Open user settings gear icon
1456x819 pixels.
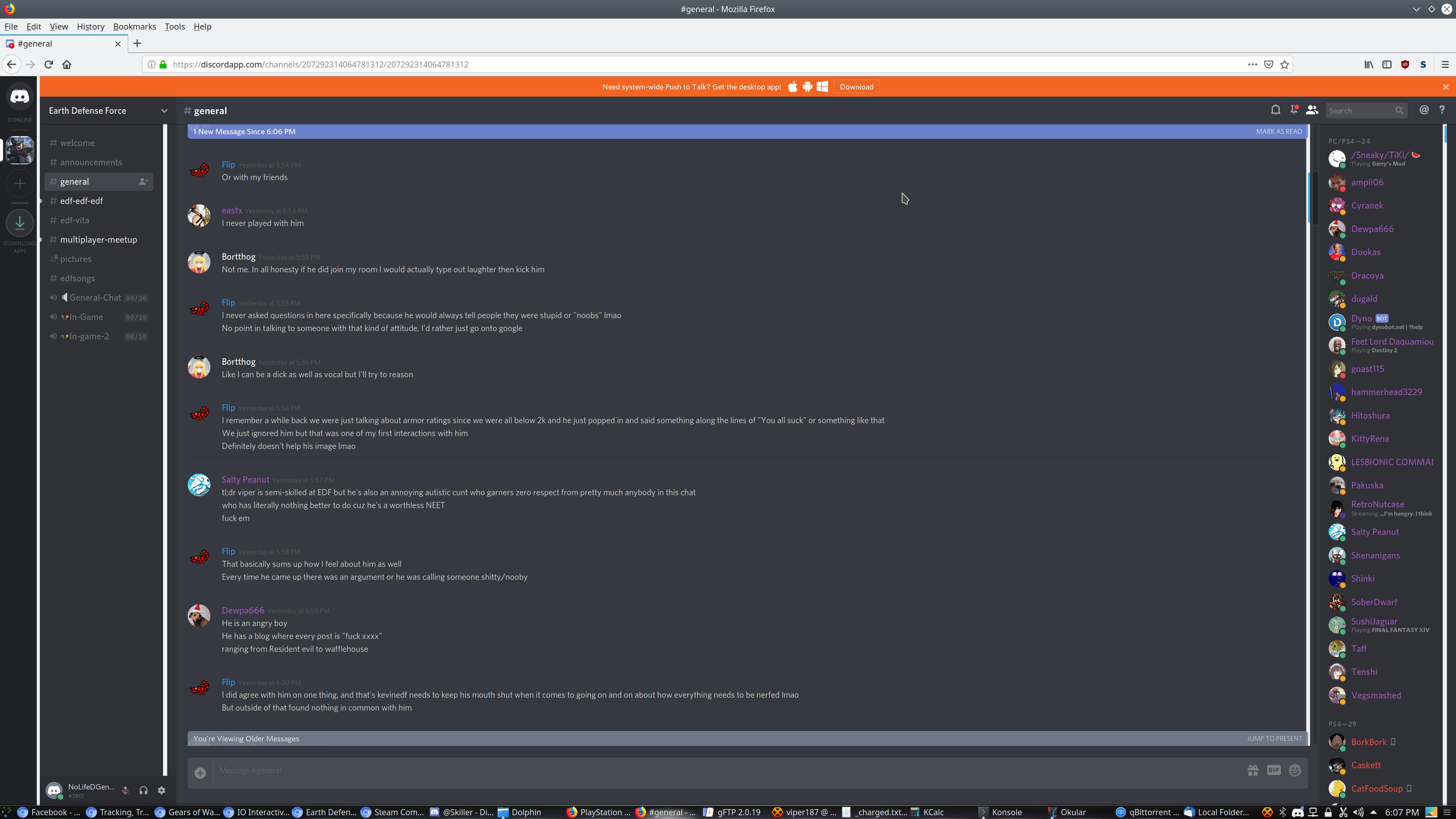coord(162,790)
